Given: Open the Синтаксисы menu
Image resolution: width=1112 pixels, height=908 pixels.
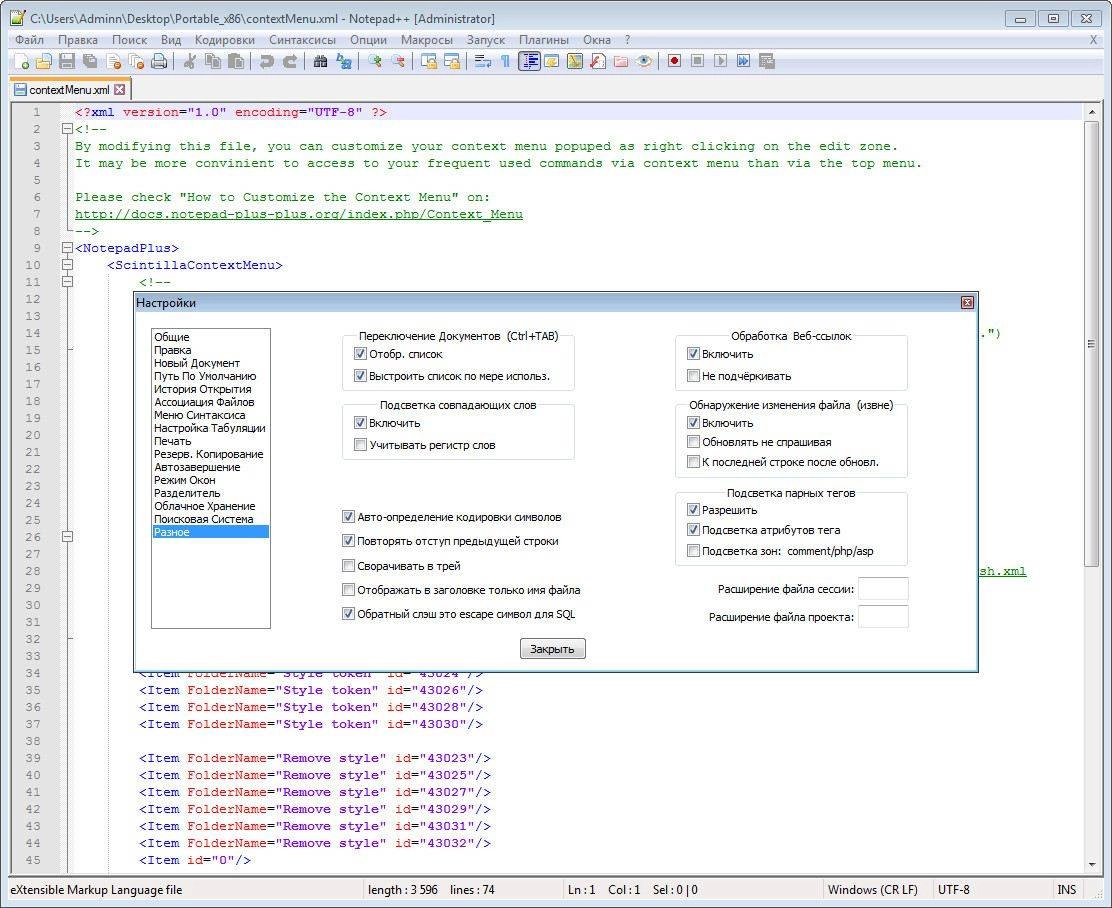Looking at the screenshot, I should [302, 40].
